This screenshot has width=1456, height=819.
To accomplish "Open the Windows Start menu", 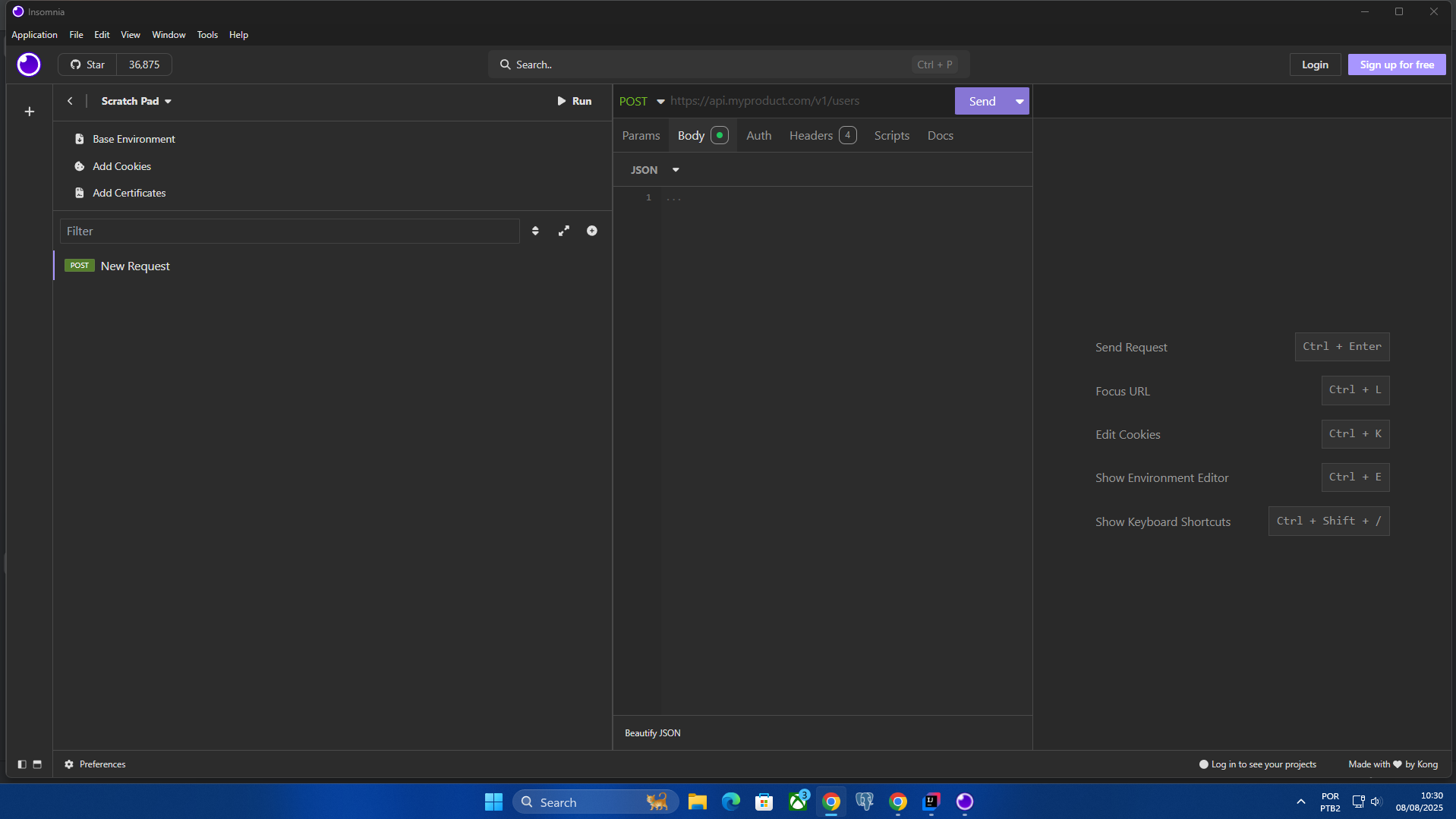I will click(493, 802).
